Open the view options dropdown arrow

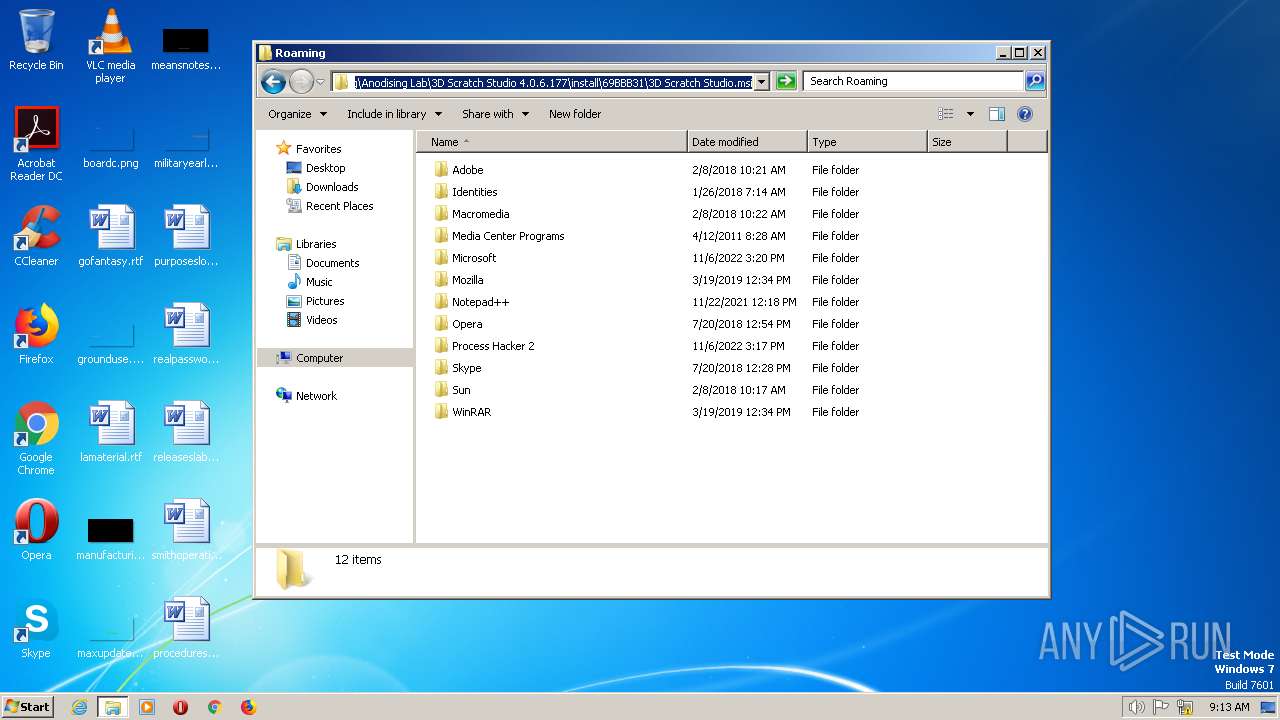pos(970,114)
